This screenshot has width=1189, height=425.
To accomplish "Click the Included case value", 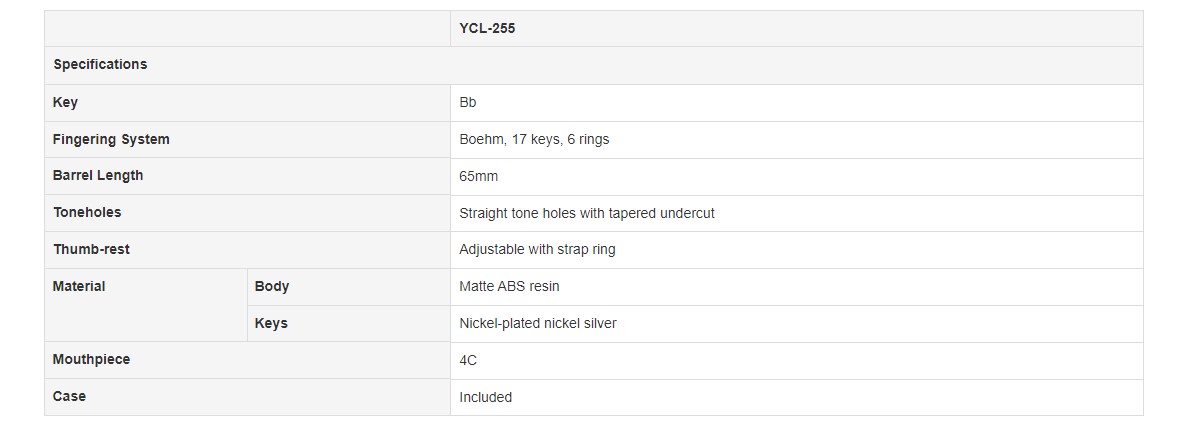I will pyautogui.click(x=485, y=397).
